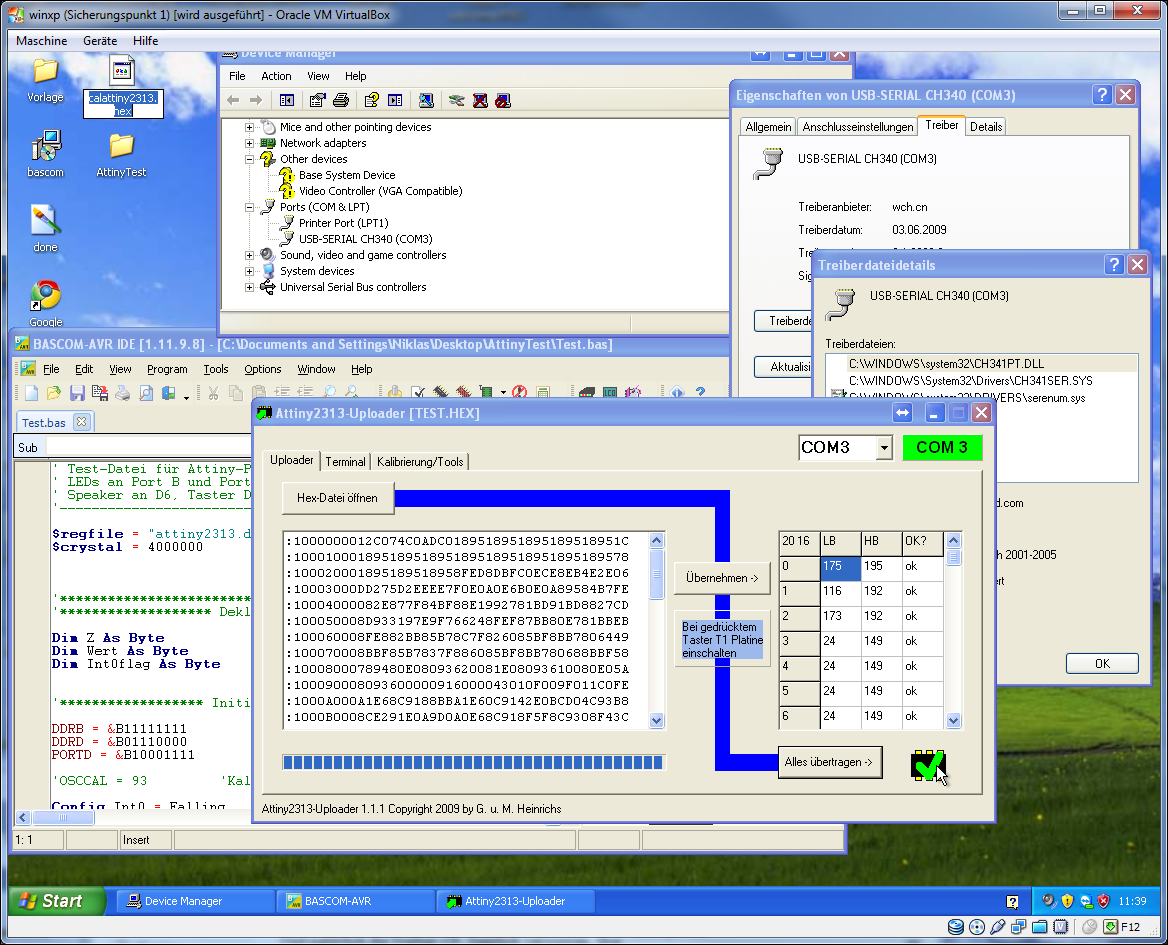Select CH341PT.DLL driver file entry
The width and height of the screenshot is (1168, 945).
(946, 364)
